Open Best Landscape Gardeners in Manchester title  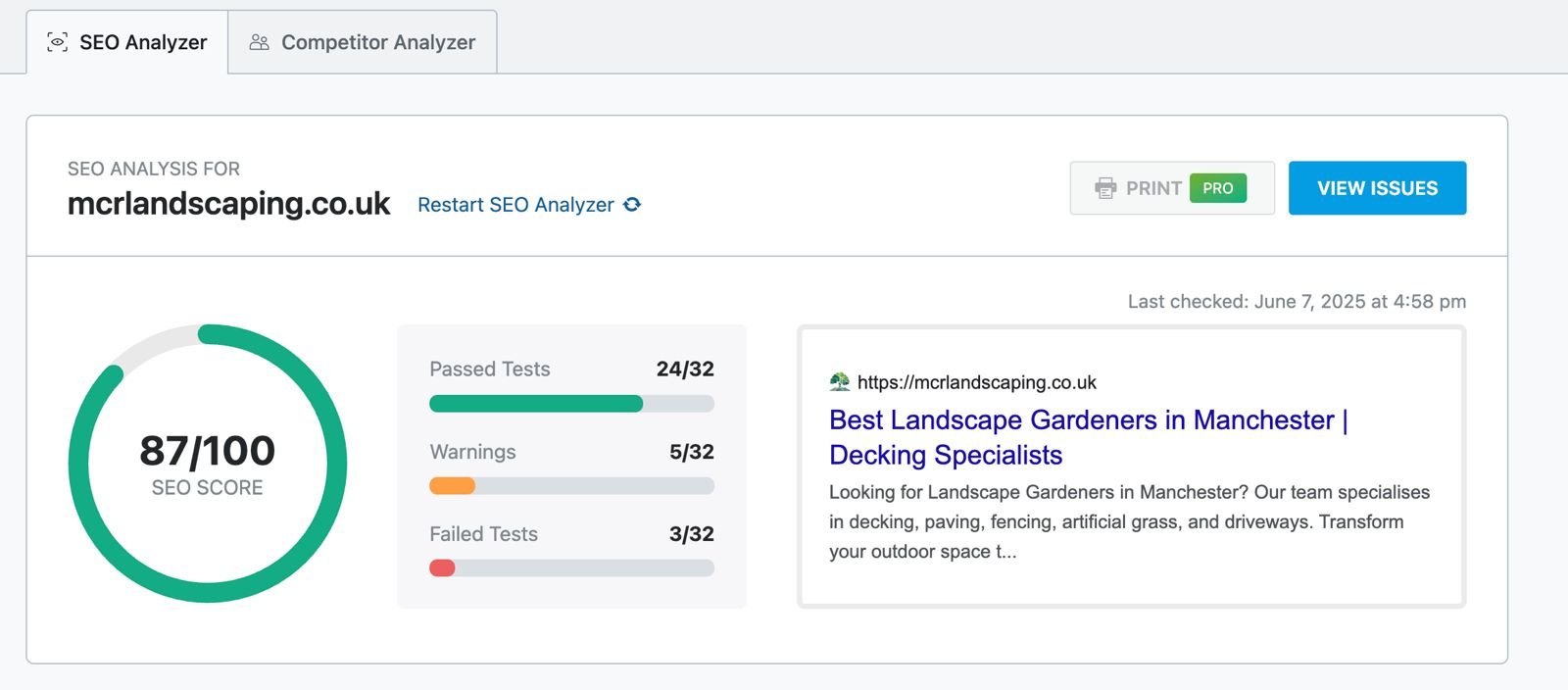(1089, 437)
